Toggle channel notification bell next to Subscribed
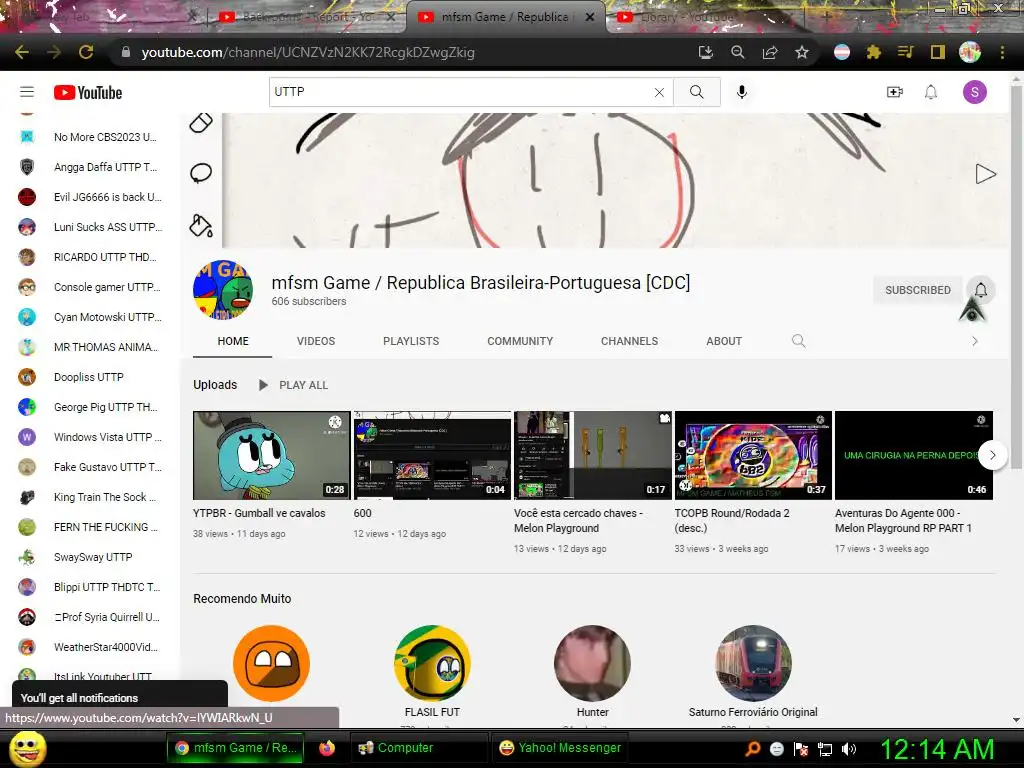Viewport: 1024px width, 768px height. tap(980, 290)
